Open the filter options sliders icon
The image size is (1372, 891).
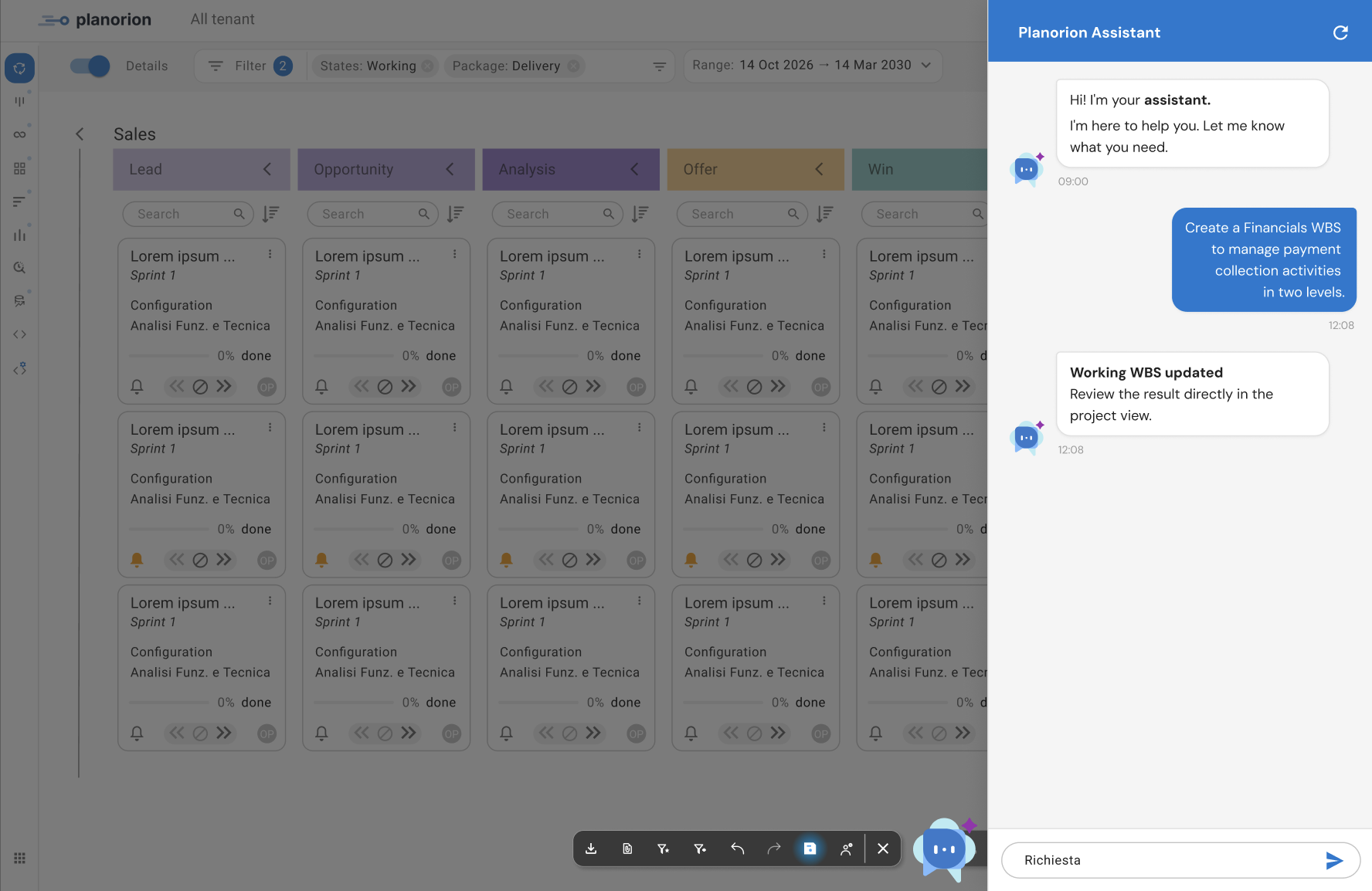click(659, 66)
